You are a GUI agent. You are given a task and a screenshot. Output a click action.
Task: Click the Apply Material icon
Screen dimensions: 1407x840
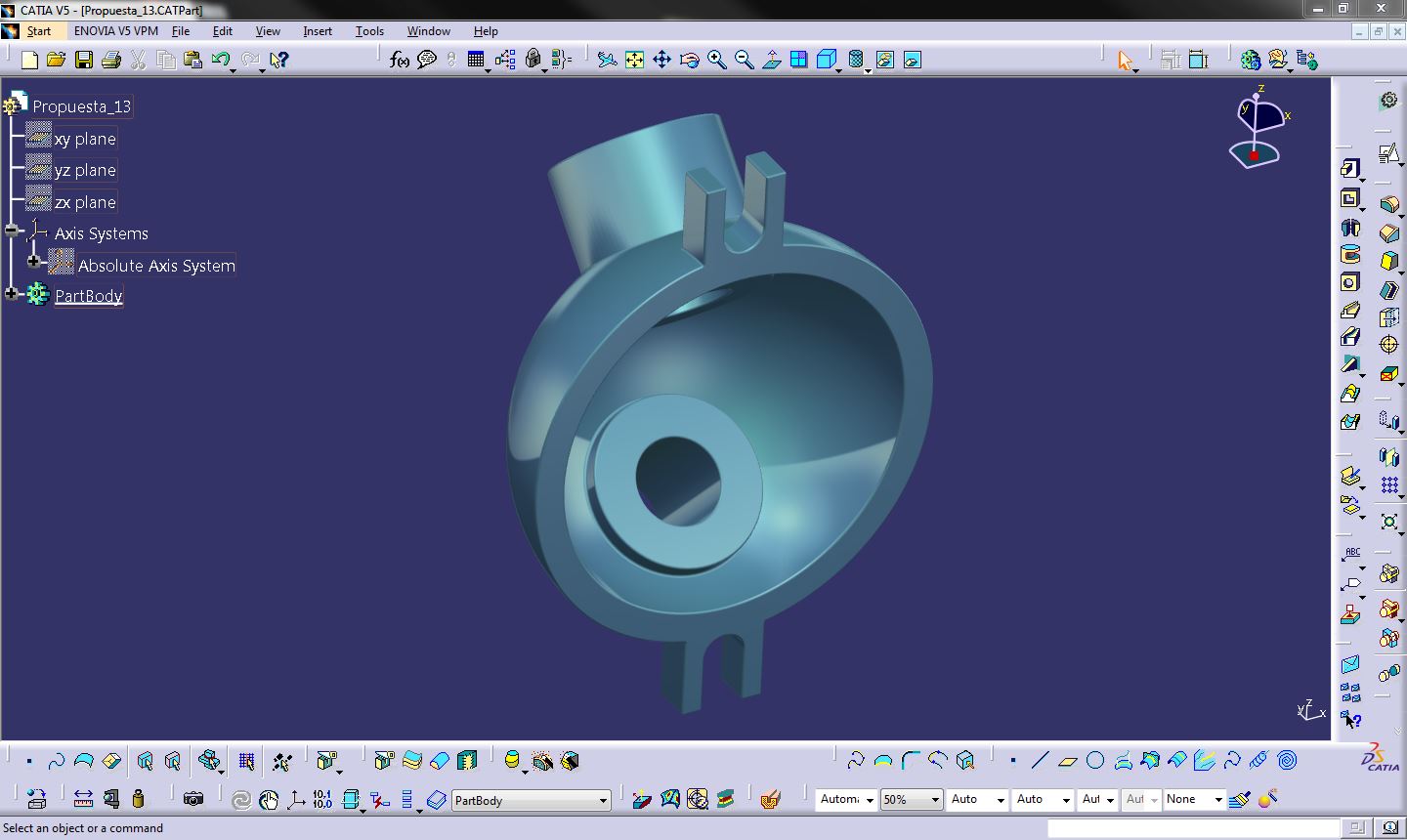point(770,799)
